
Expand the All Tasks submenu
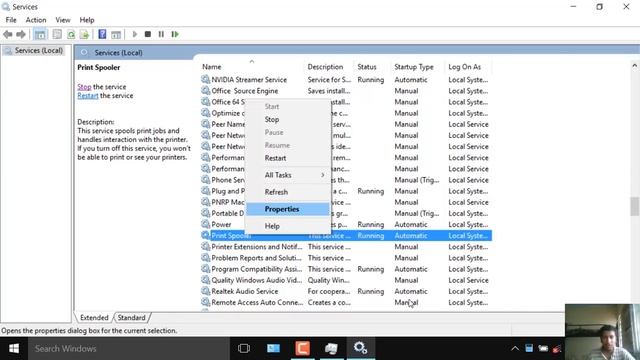(288, 175)
